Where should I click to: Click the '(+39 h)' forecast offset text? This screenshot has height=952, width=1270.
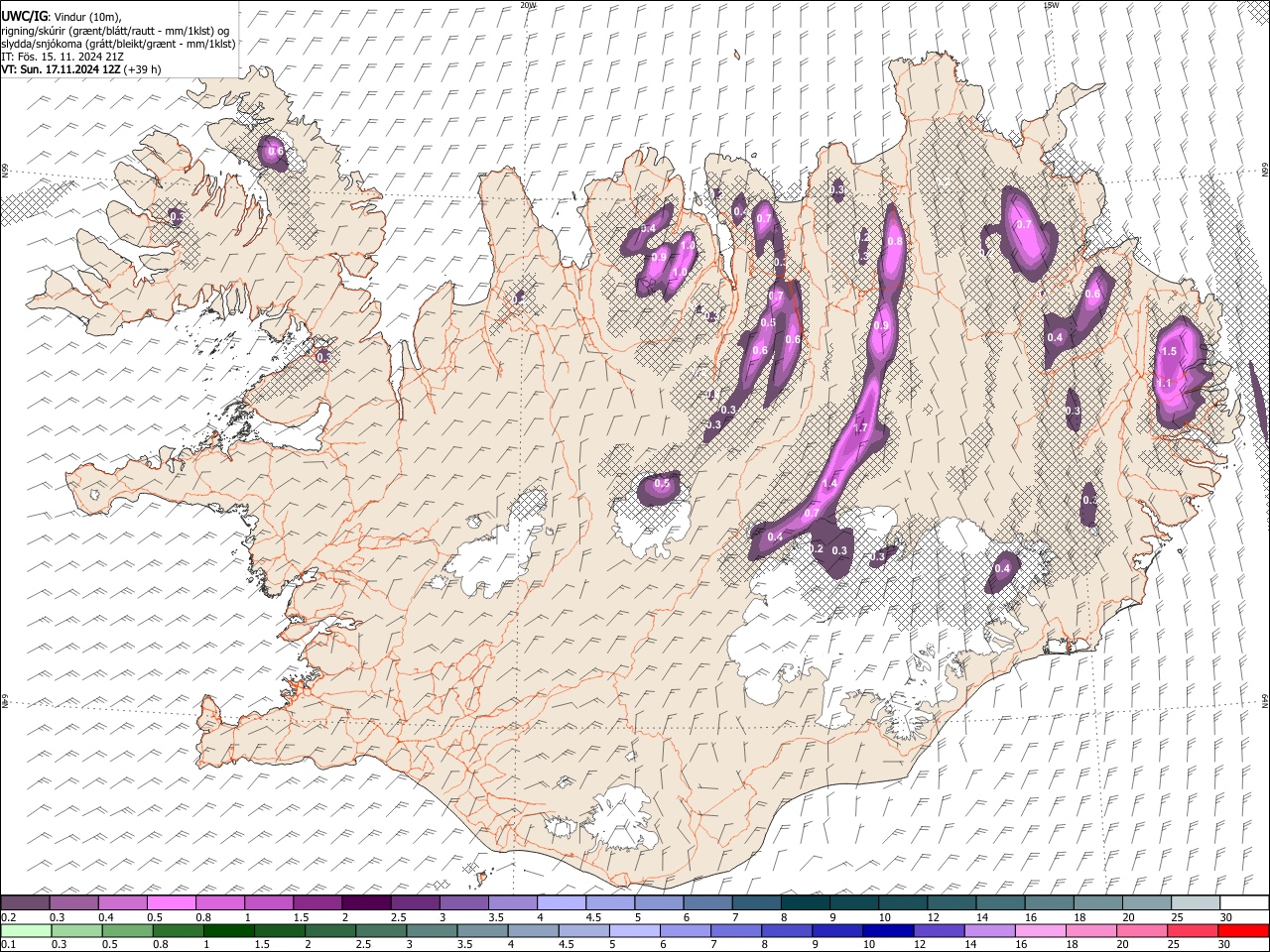(143, 69)
